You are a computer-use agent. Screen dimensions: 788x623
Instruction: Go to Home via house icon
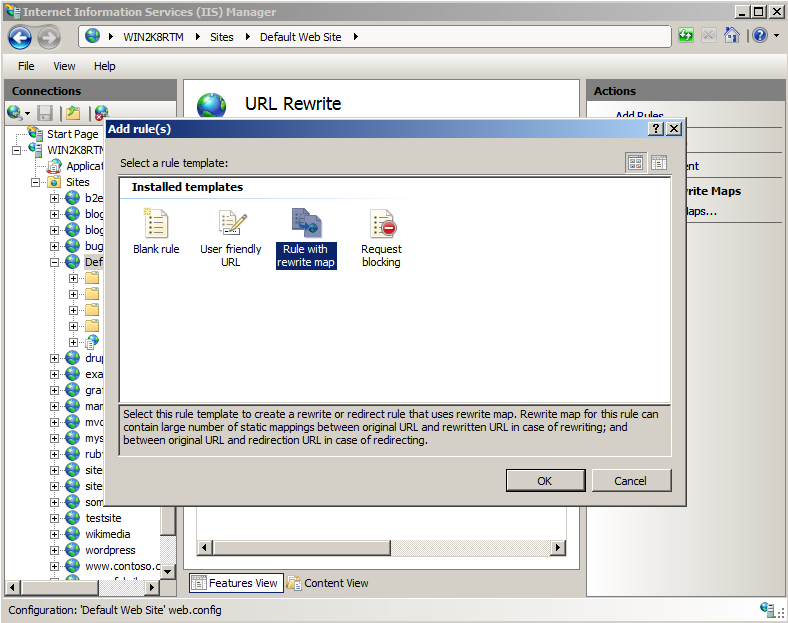[732, 35]
